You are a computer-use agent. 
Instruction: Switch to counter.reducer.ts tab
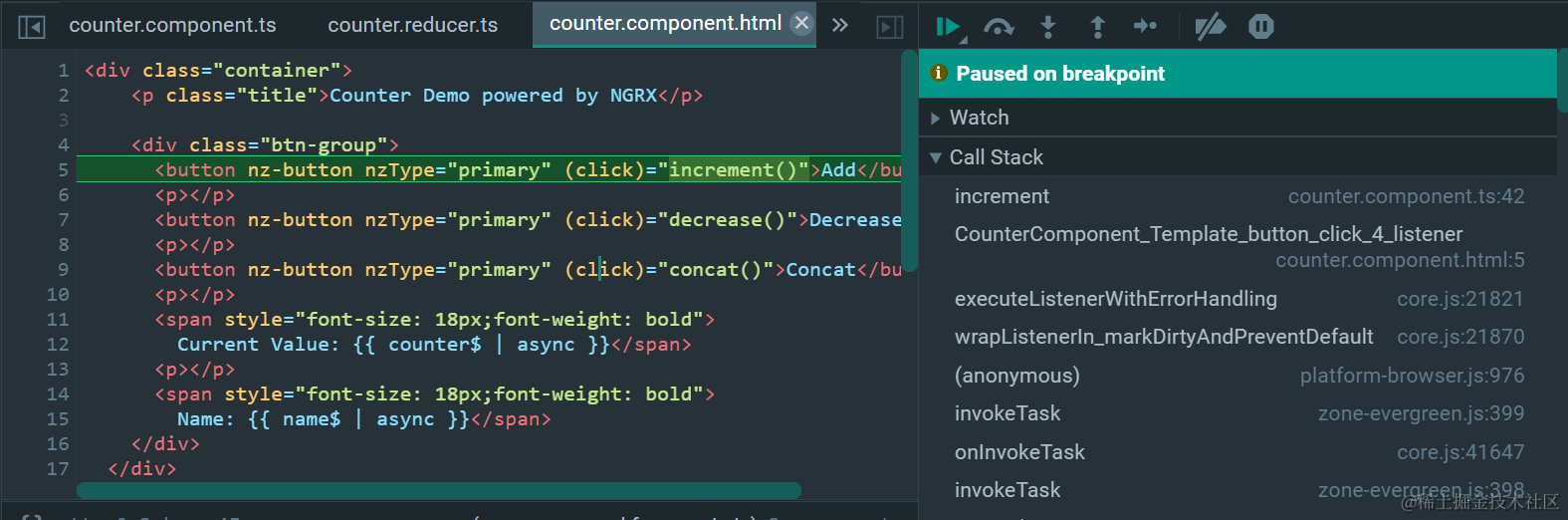(413, 25)
